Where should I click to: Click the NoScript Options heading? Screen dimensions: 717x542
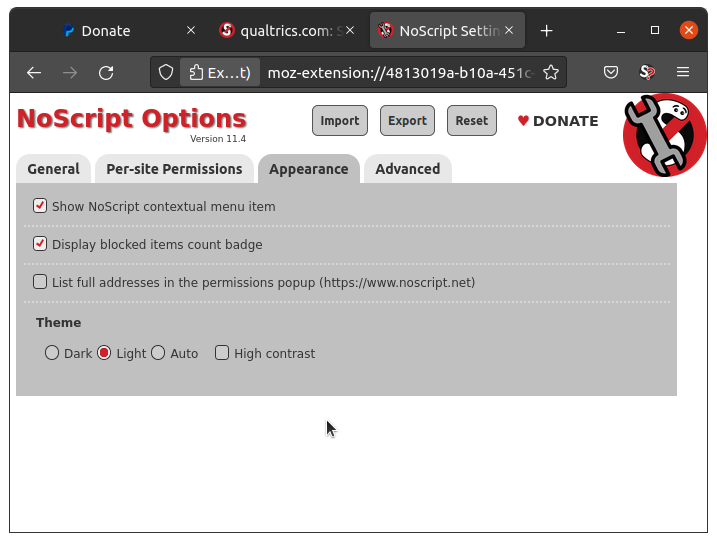coord(132,118)
